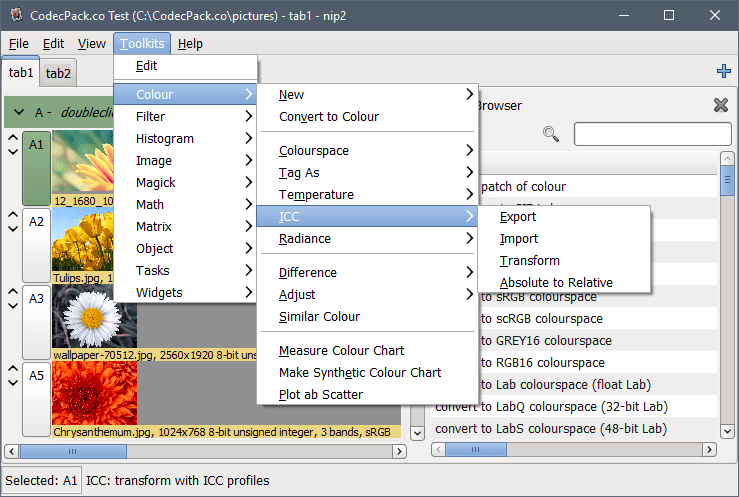Click Measure Colour Chart

[341, 351]
